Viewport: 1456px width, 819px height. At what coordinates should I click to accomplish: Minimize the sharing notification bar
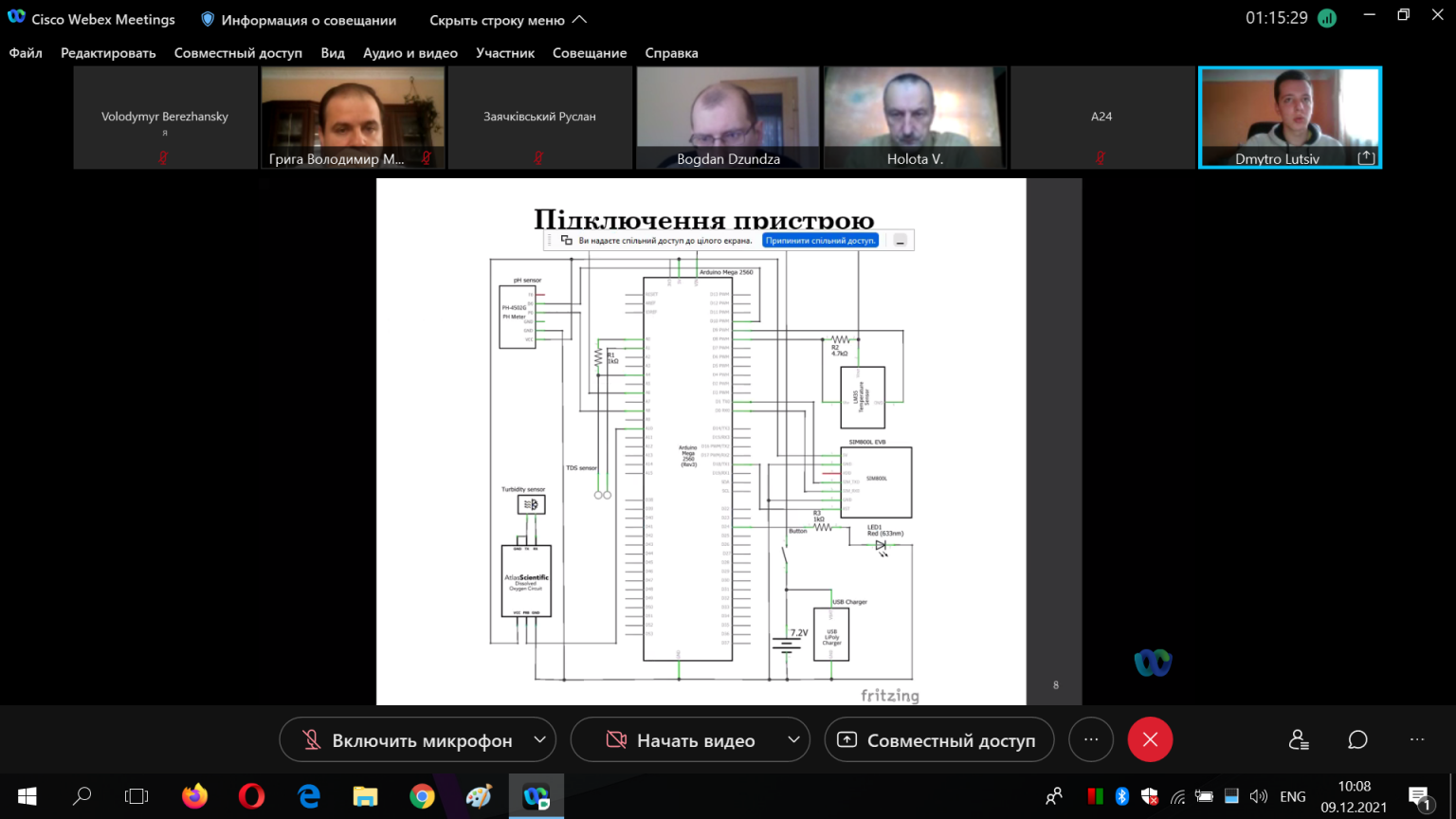(901, 241)
